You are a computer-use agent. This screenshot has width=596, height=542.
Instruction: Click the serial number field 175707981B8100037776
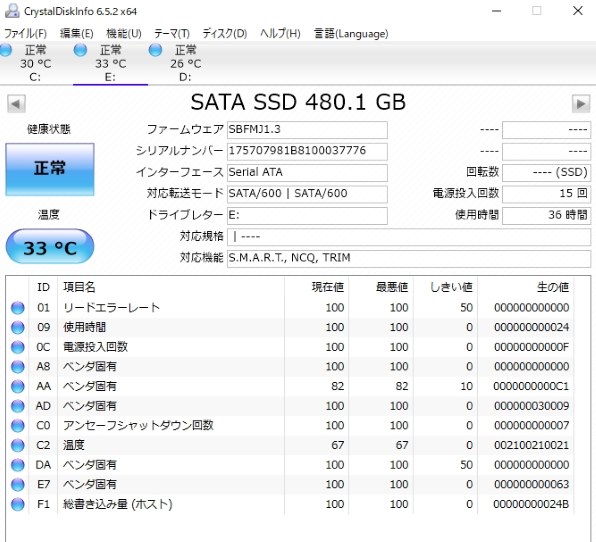pyautogui.click(x=307, y=151)
